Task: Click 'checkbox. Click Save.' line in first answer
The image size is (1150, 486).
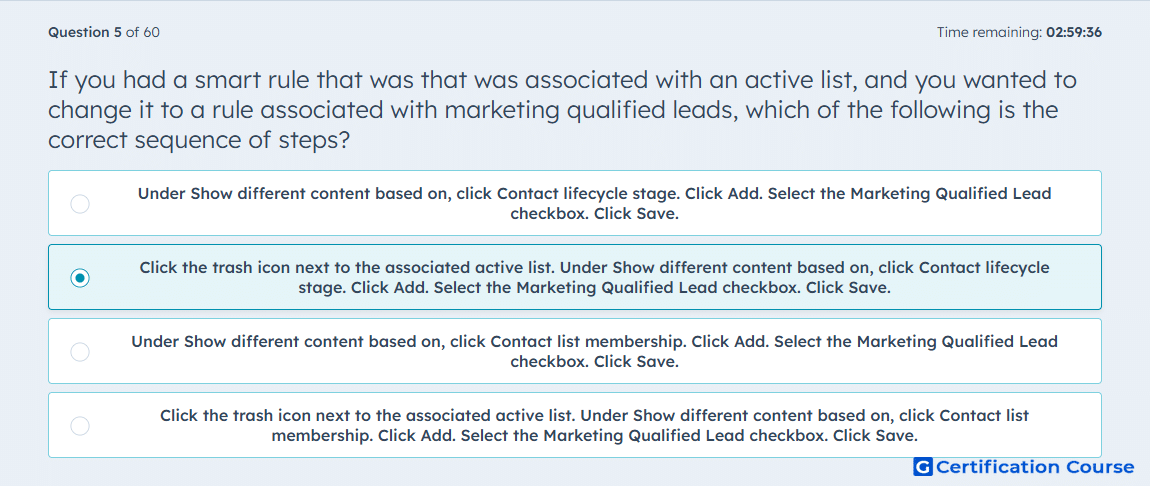Action: pos(595,214)
